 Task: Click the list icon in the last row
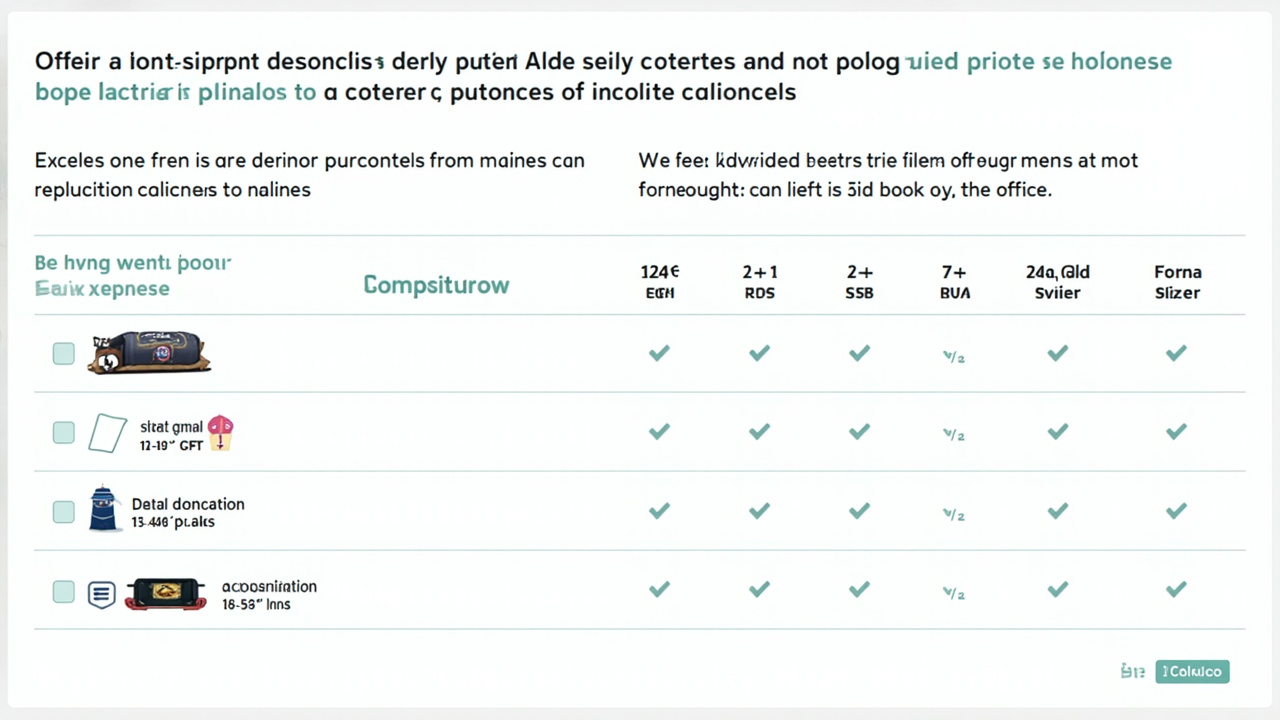pyautogui.click(x=101, y=594)
